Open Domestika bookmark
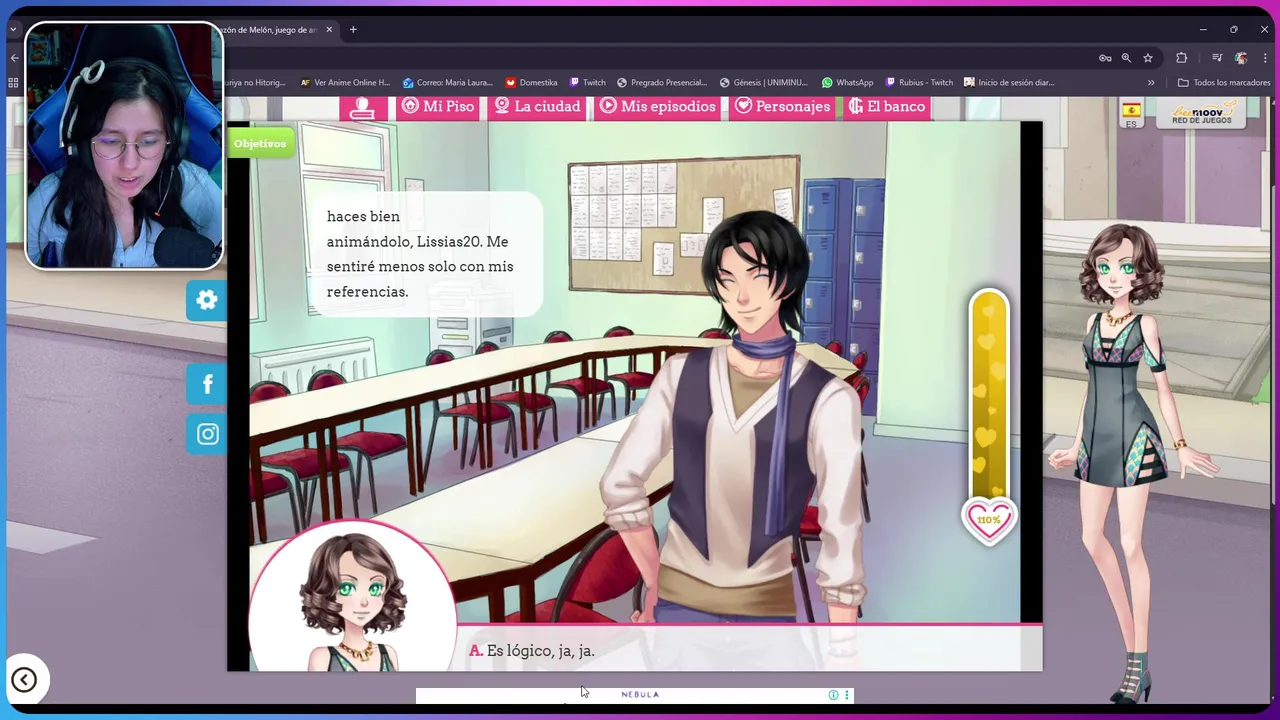 tap(531, 82)
